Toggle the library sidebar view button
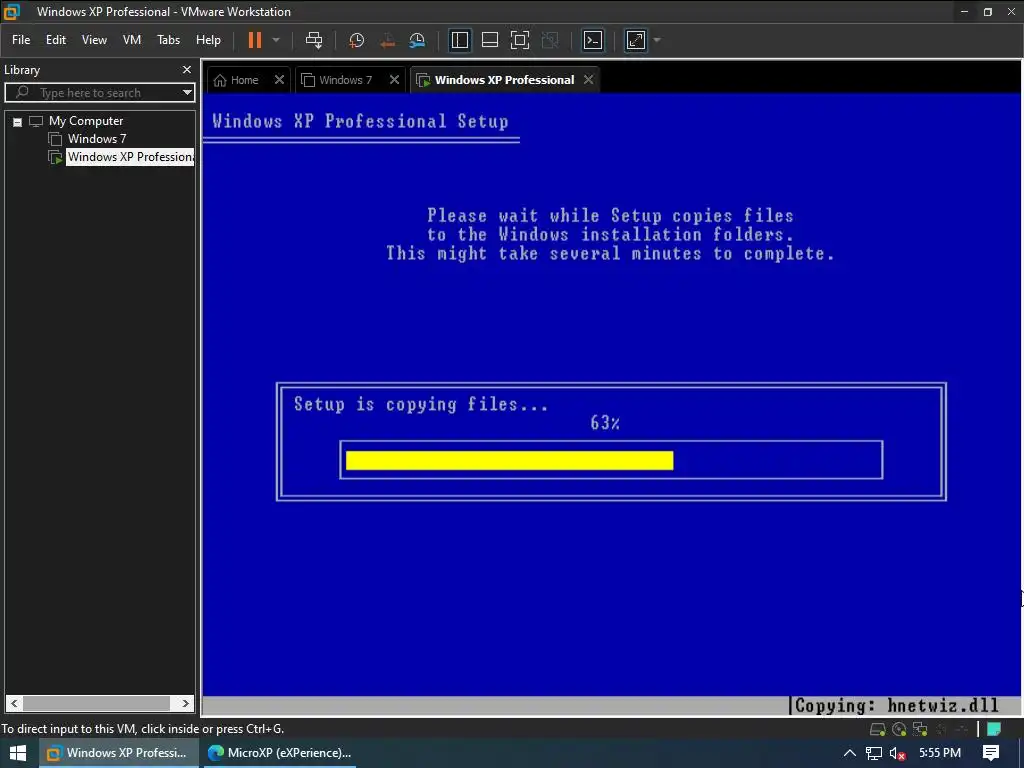 460,40
